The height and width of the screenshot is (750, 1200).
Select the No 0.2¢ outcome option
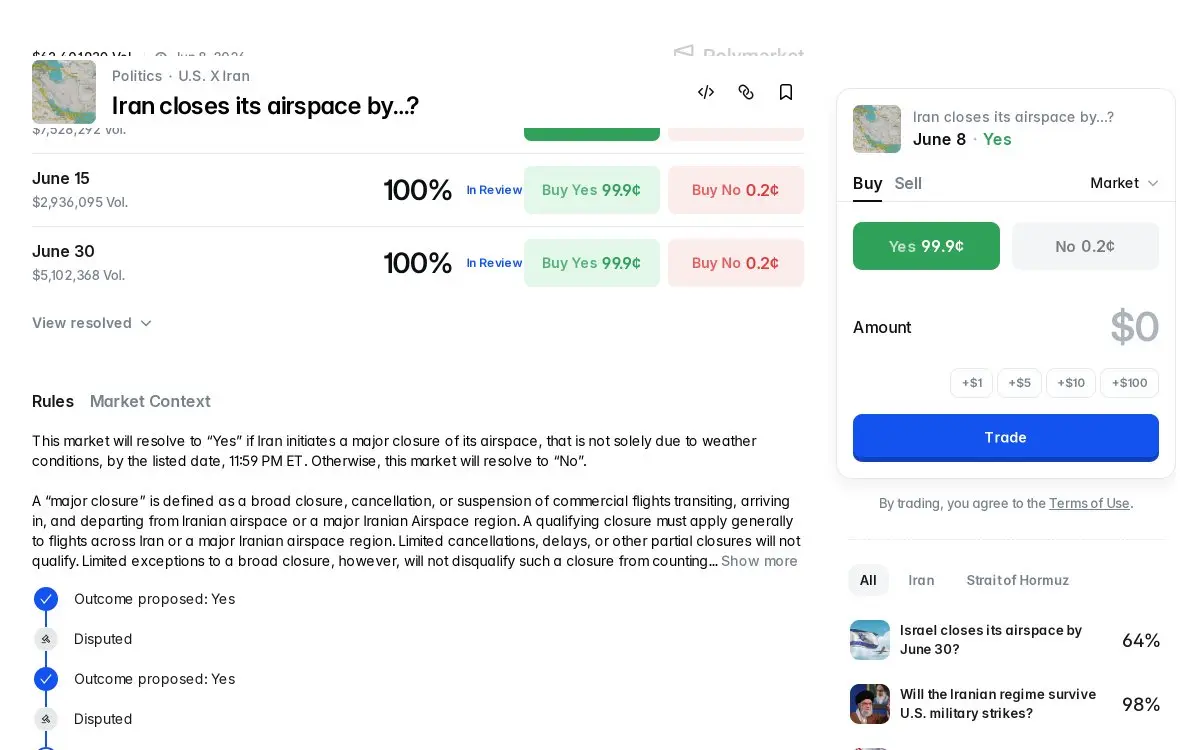tap(1085, 246)
